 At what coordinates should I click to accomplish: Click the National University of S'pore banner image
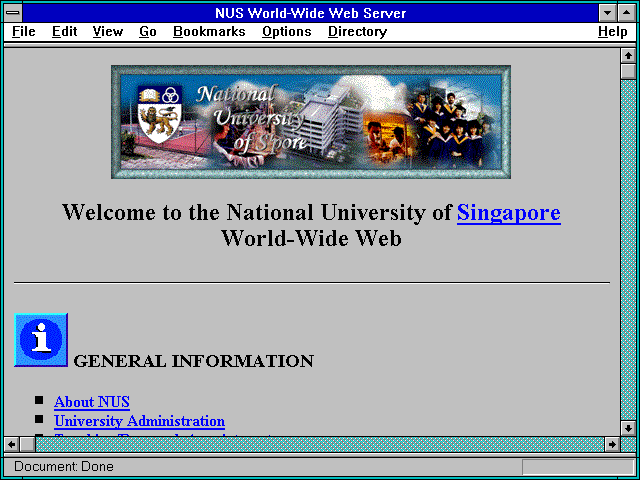pyautogui.click(x=311, y=122)
